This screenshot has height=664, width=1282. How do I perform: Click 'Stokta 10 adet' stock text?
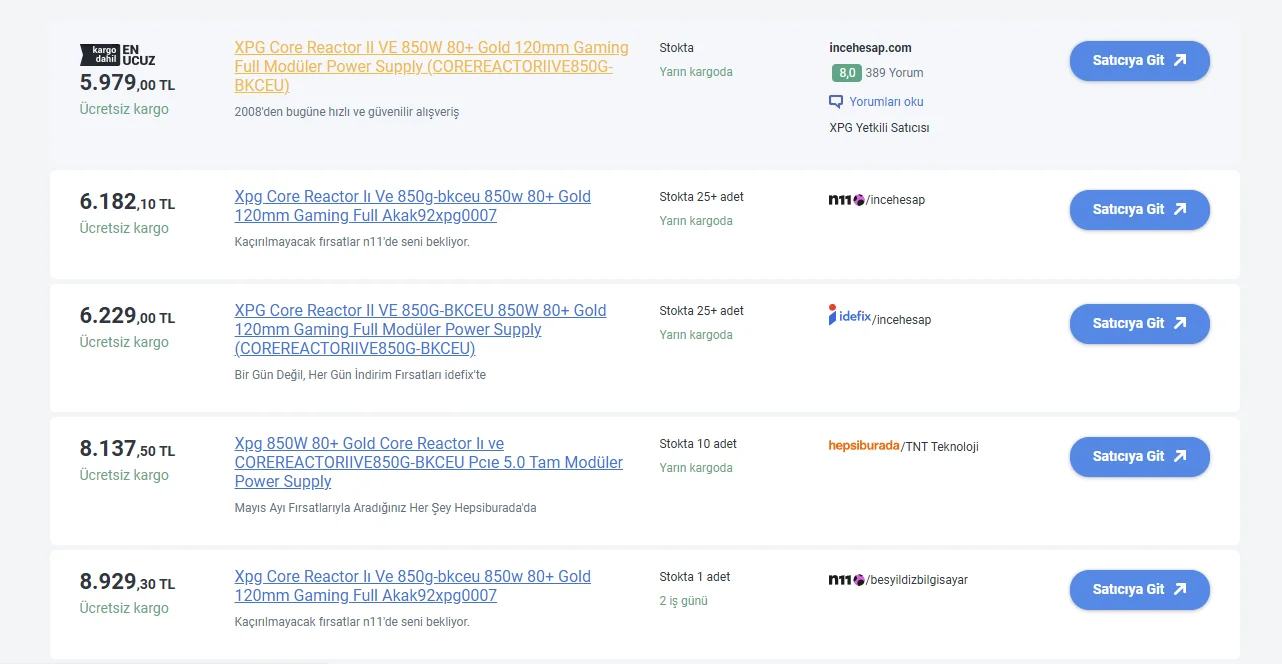click(x=698, y=444)
